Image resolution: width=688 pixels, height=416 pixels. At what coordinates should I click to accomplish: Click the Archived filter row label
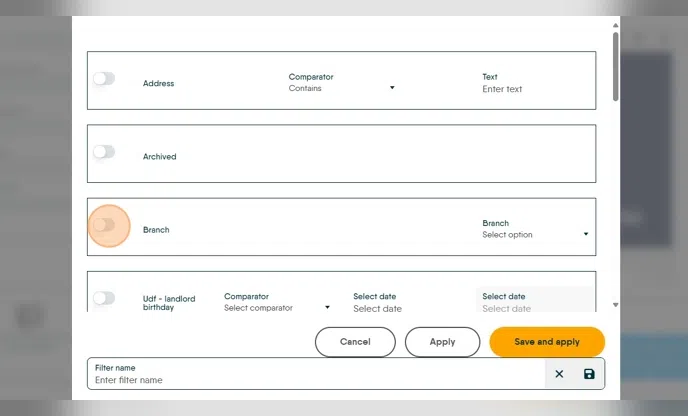click(160, 157)
